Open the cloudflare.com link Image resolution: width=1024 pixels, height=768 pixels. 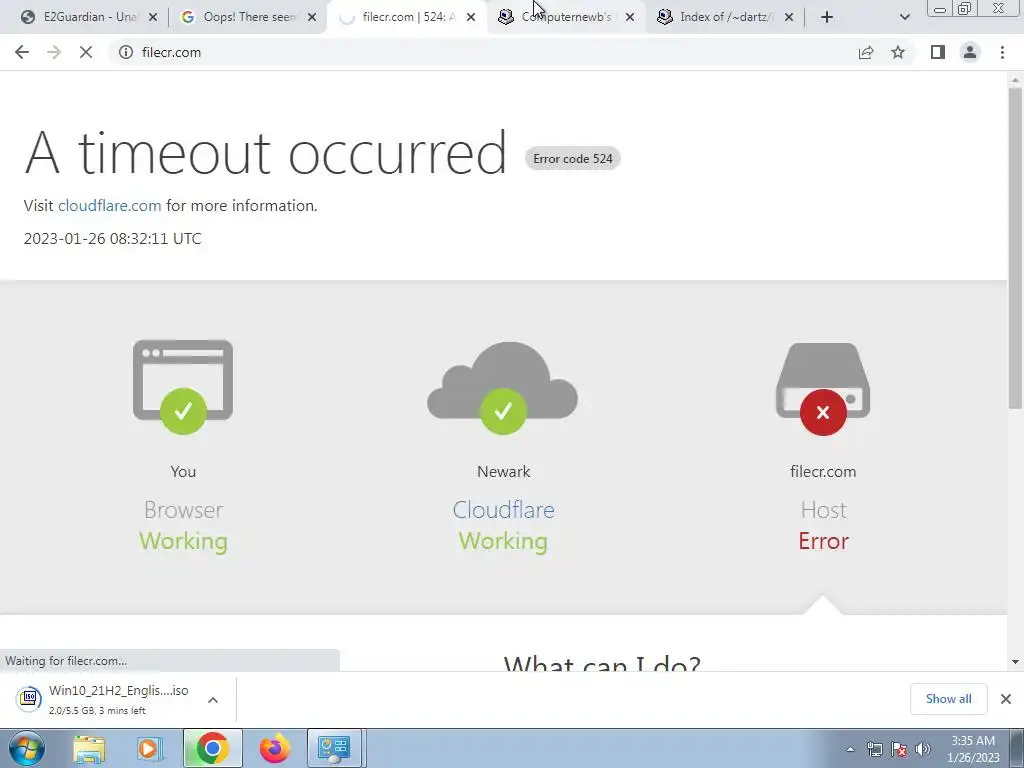(110, 205)
